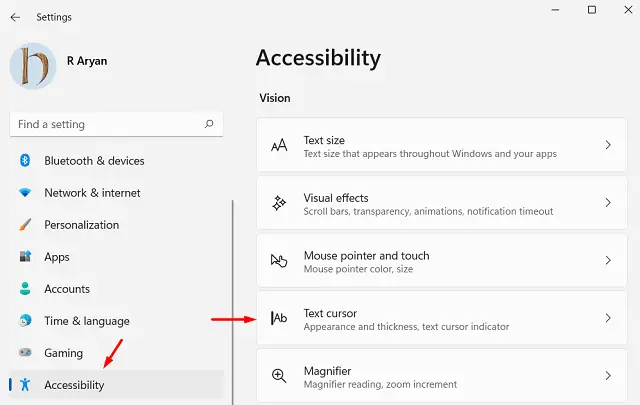Expand the Text size chevron
640x405 pixels.
(x=608, y=146)
